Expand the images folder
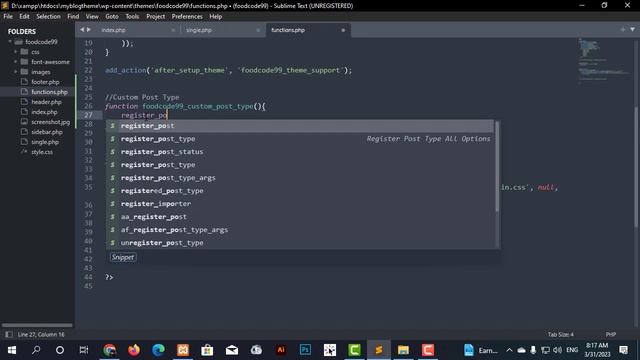 coord(16,72)
